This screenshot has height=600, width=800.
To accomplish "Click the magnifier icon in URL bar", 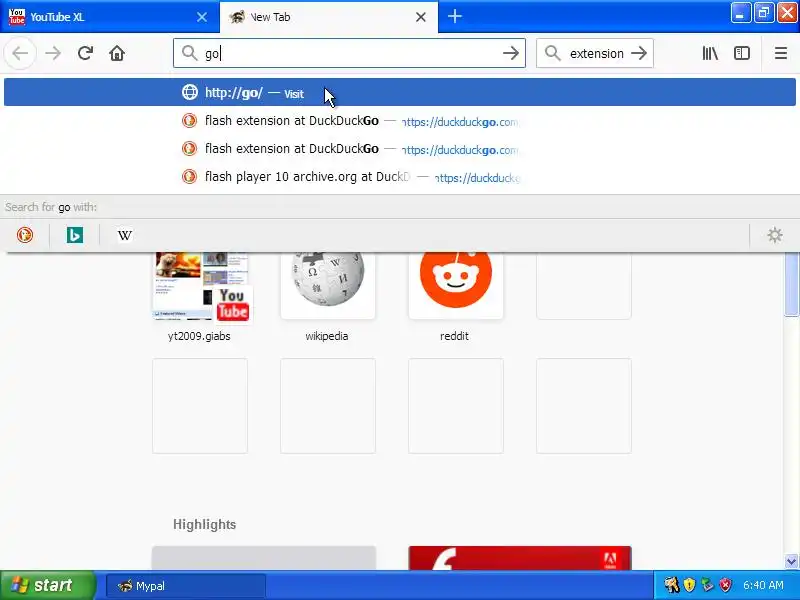I will coord(189,53).
